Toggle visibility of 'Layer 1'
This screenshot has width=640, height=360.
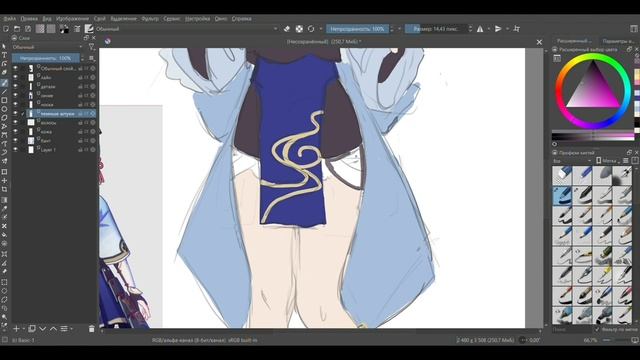16,149
